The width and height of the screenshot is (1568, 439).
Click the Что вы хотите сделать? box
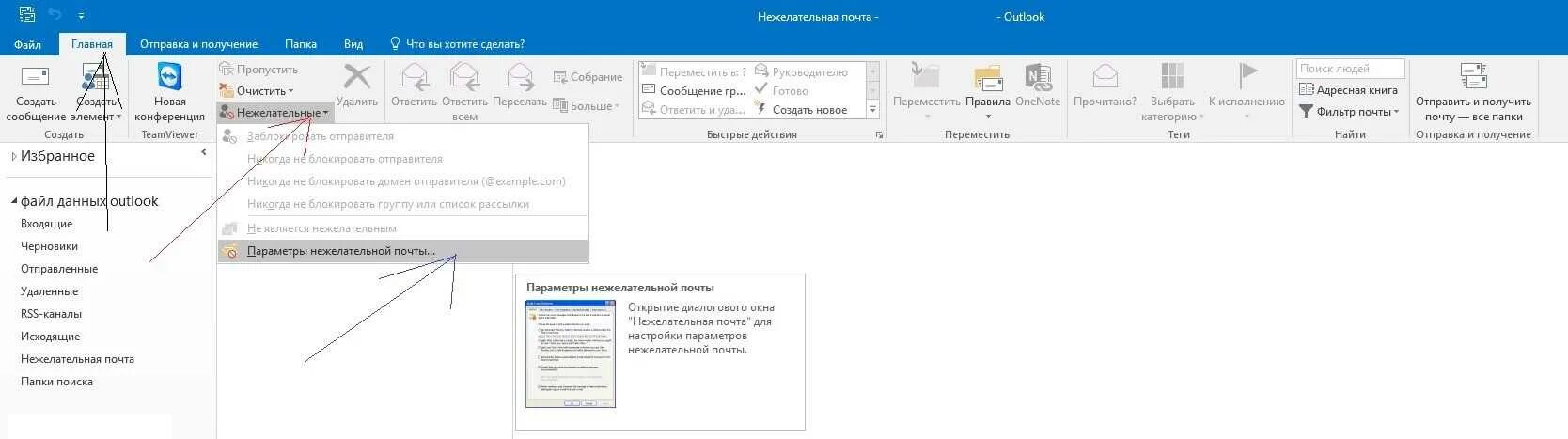click(458, 44)
